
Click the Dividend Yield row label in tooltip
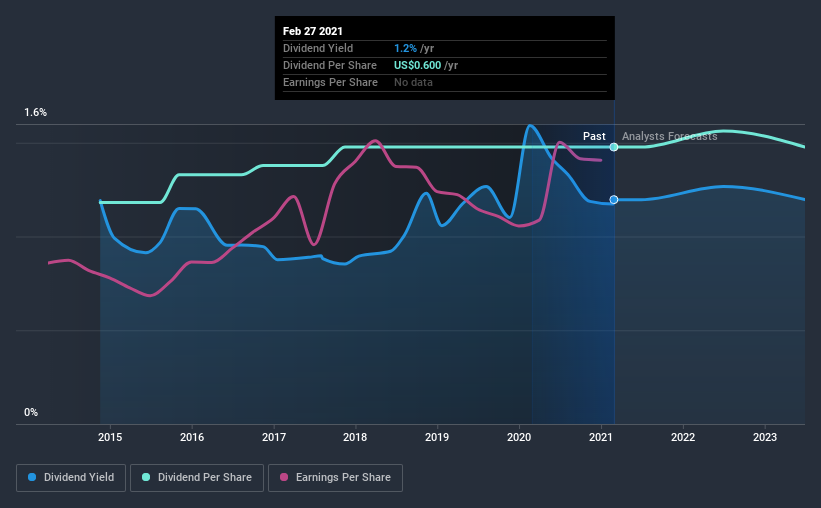[318, 48]
